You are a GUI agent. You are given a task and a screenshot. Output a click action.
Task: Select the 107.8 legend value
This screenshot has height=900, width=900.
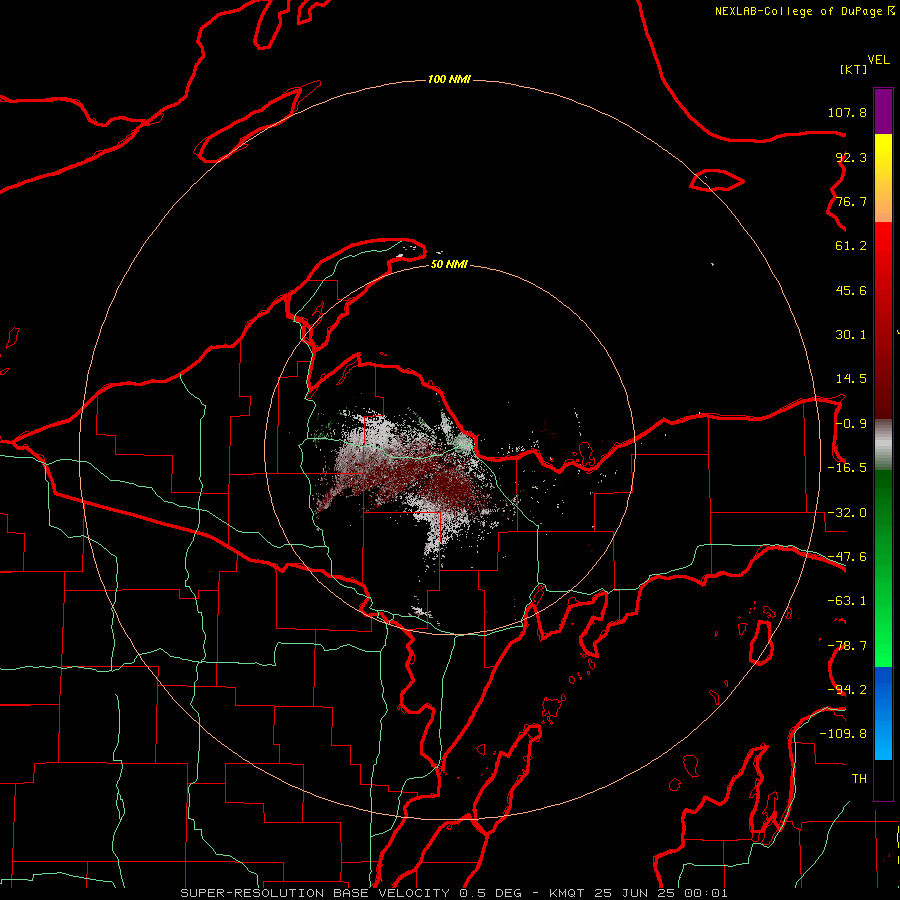click(x=847, y=112)
